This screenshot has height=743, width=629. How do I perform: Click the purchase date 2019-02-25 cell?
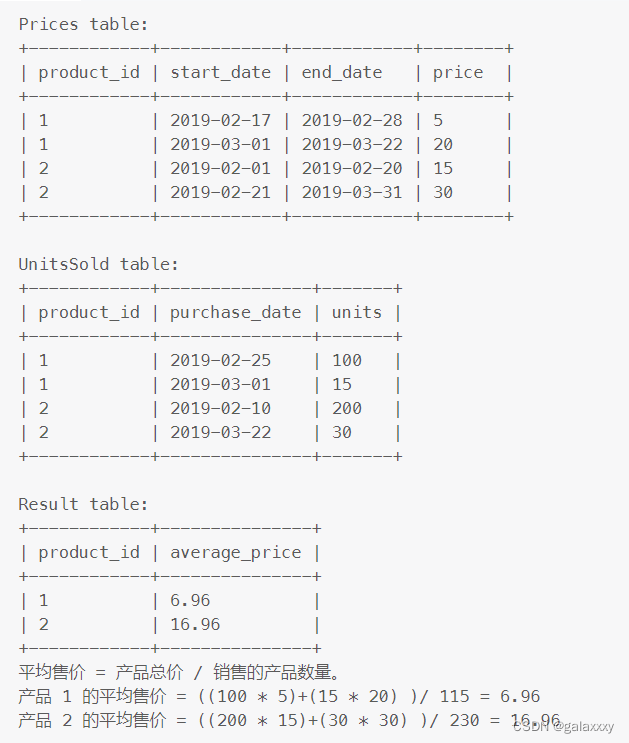coord(220,361)
